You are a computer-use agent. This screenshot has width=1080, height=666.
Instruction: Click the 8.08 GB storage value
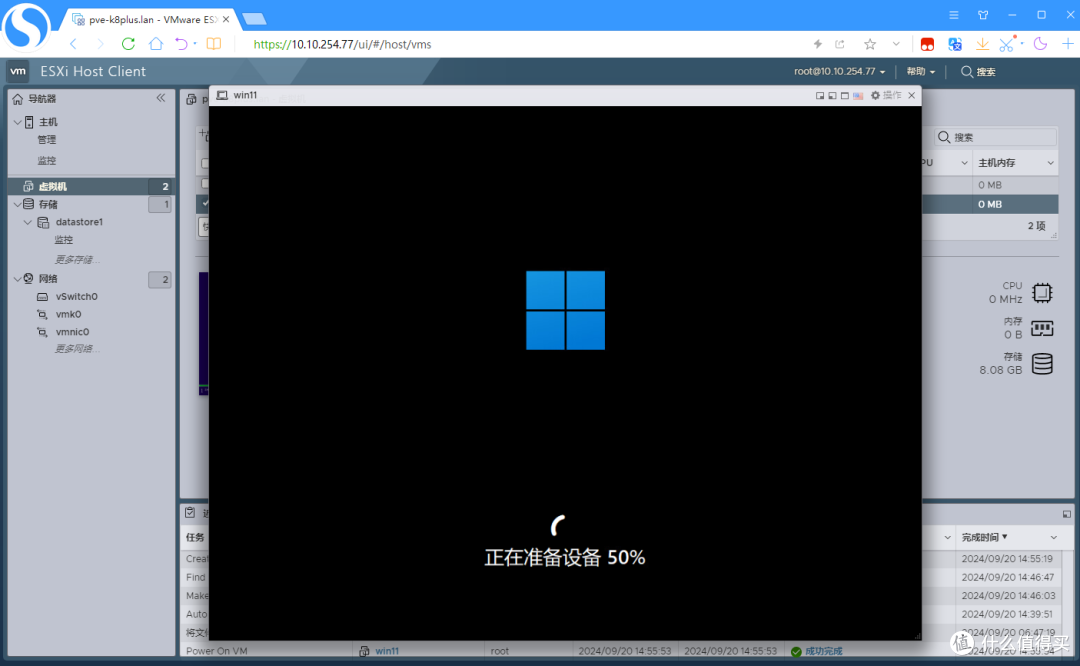pyautogui.click(x=1001, y=370)
